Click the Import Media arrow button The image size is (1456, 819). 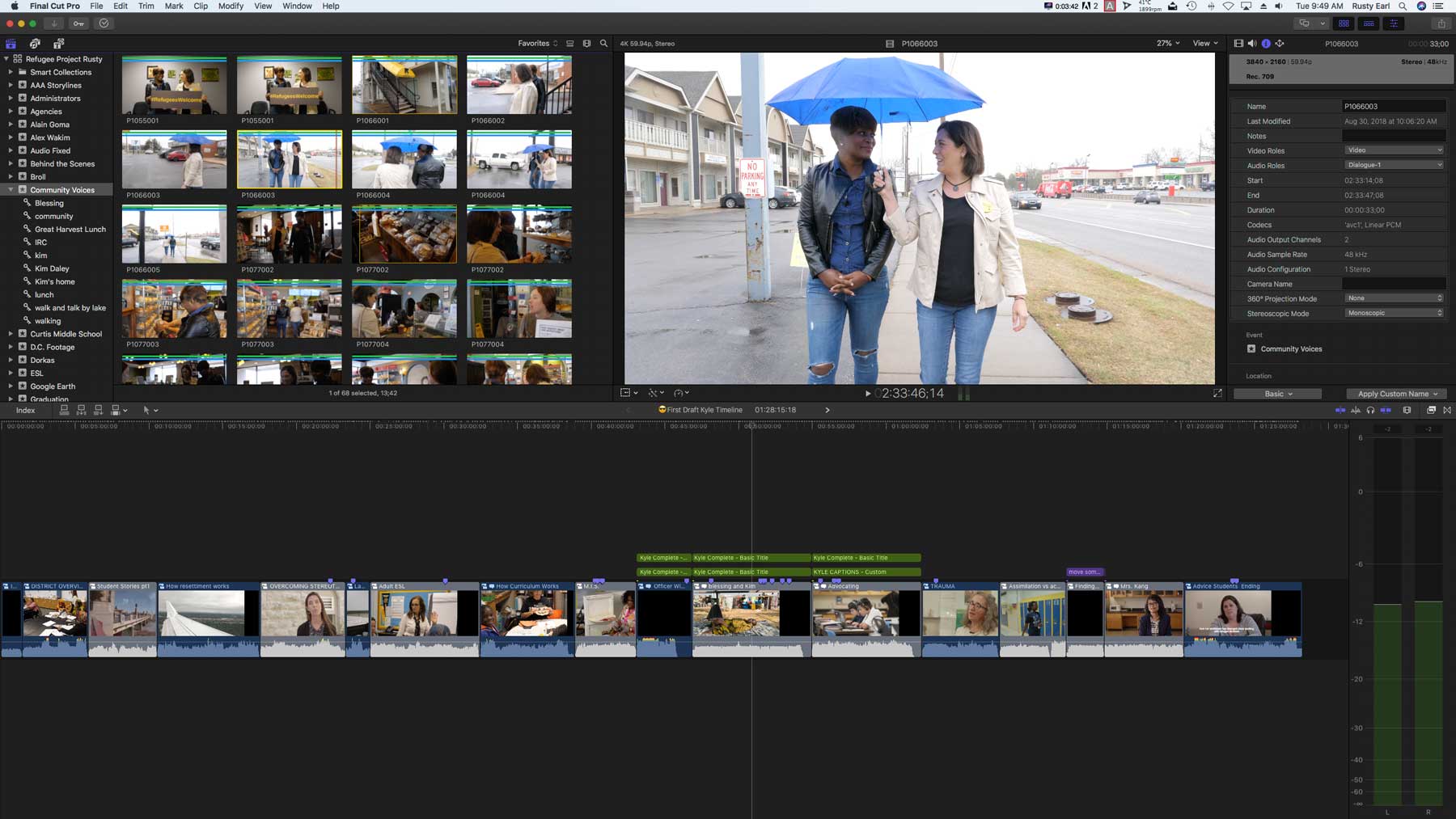click(55, 23)
